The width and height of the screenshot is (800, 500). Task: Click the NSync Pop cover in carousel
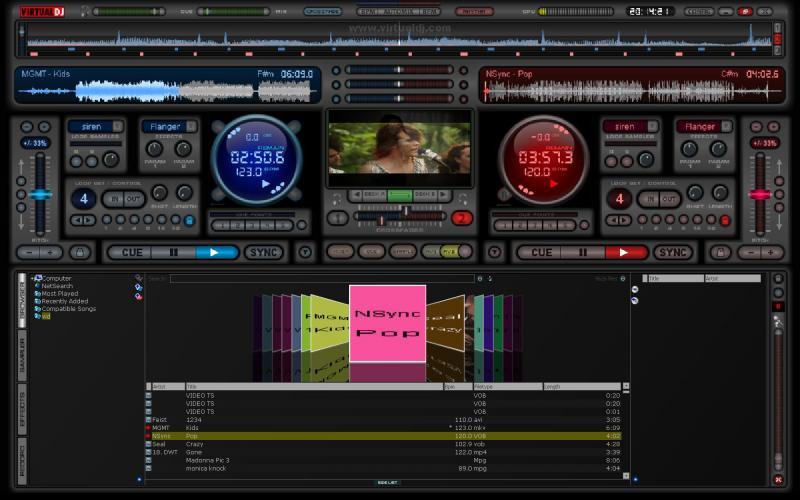point(387,322)
